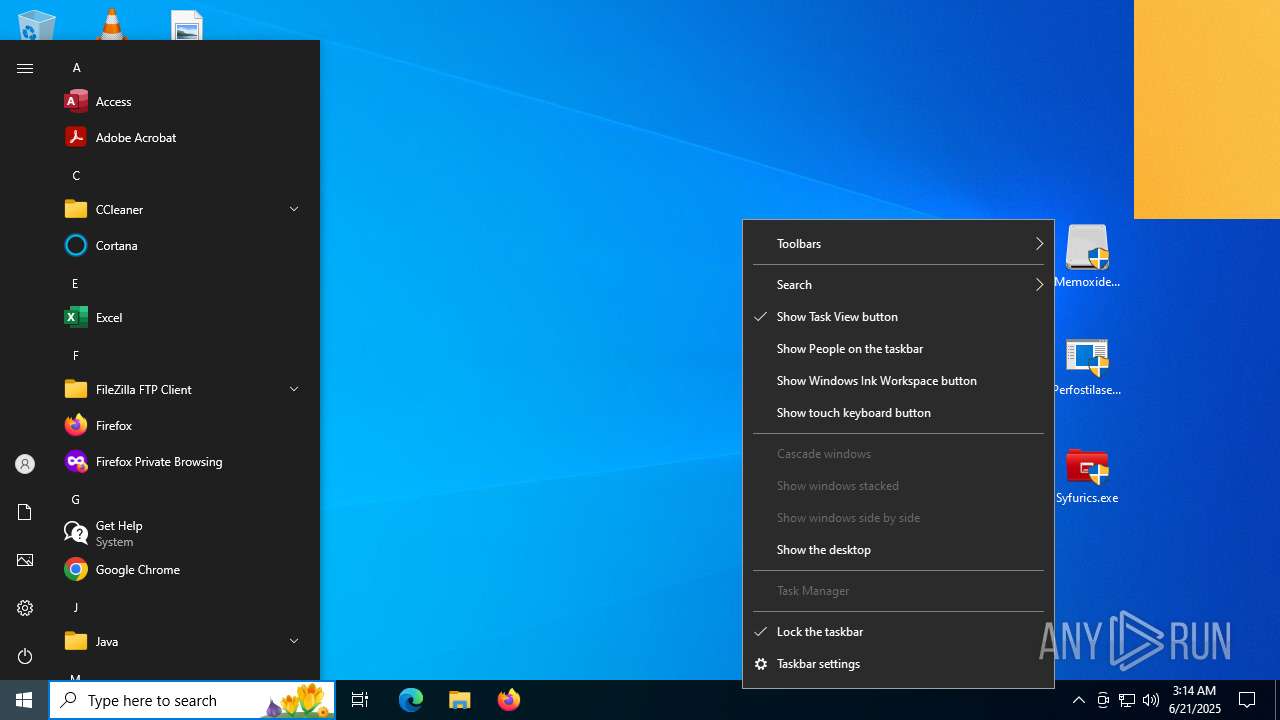This screenshot has width=1280, height=720.
Task: Toggle Lock the taskbar option
Action: point(898,632)
